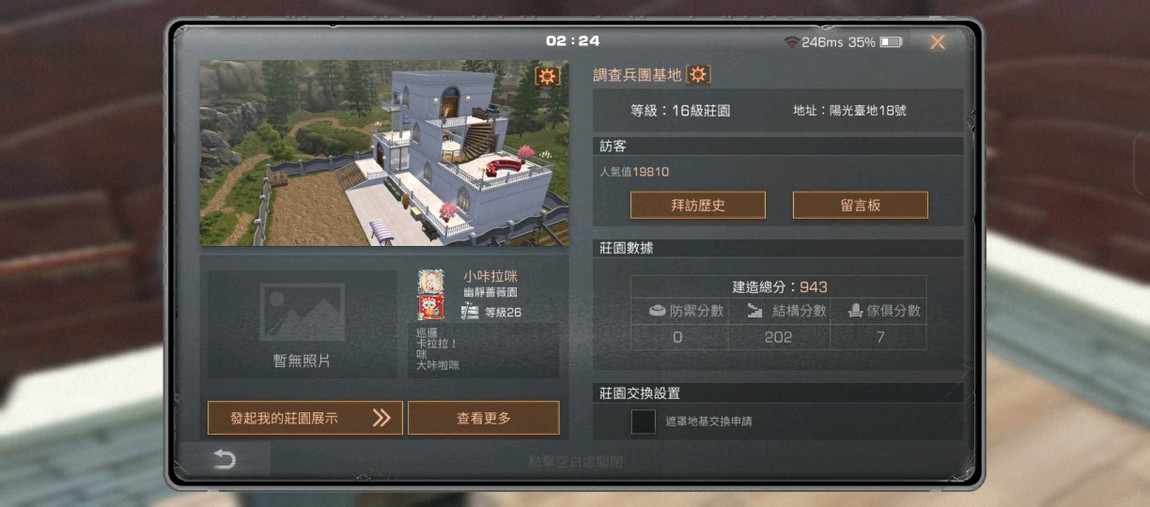Close the manor panel with X icon

tap(937, 42)
